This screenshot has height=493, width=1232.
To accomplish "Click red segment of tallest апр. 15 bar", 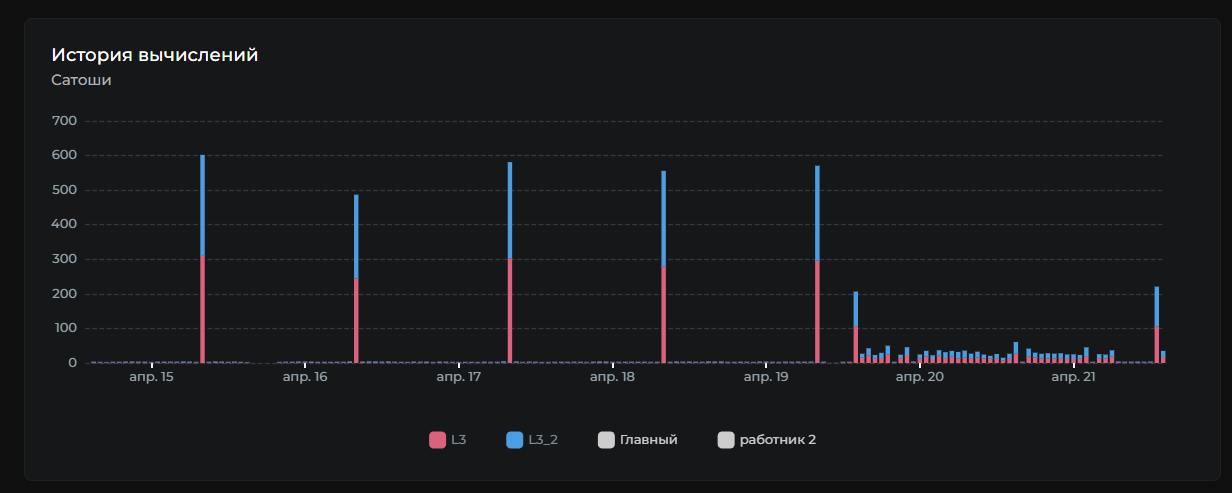I will 202,310.
